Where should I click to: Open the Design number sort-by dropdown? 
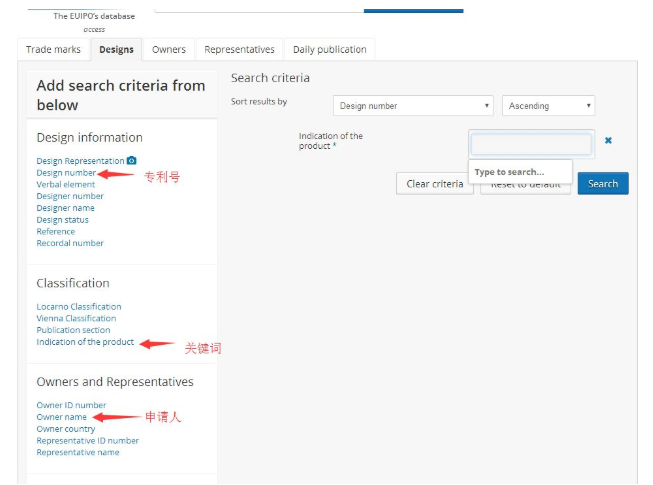pyautogui.click(x=414, y=106)
